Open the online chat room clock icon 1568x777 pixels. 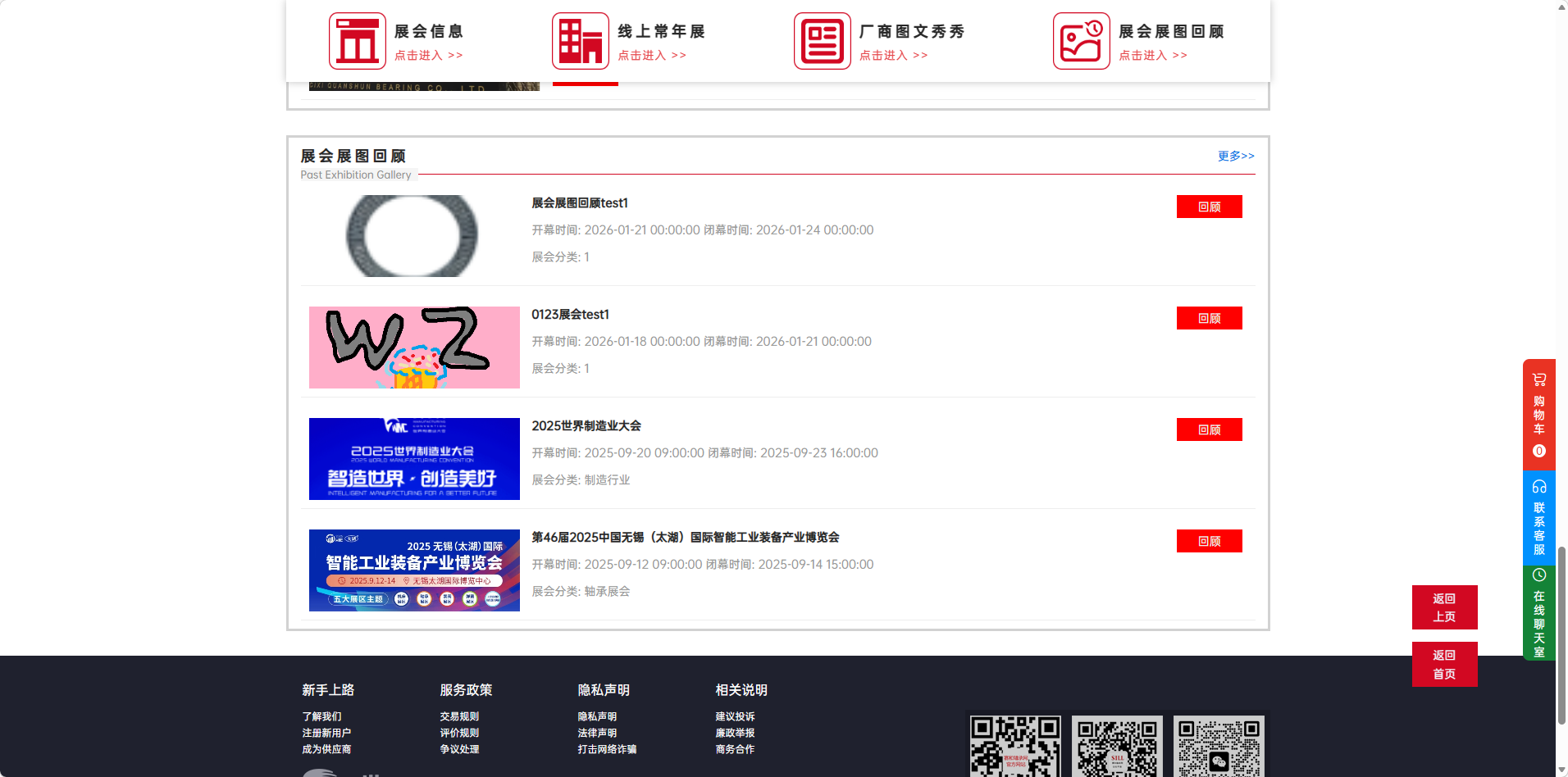(x=1538, y=575)
